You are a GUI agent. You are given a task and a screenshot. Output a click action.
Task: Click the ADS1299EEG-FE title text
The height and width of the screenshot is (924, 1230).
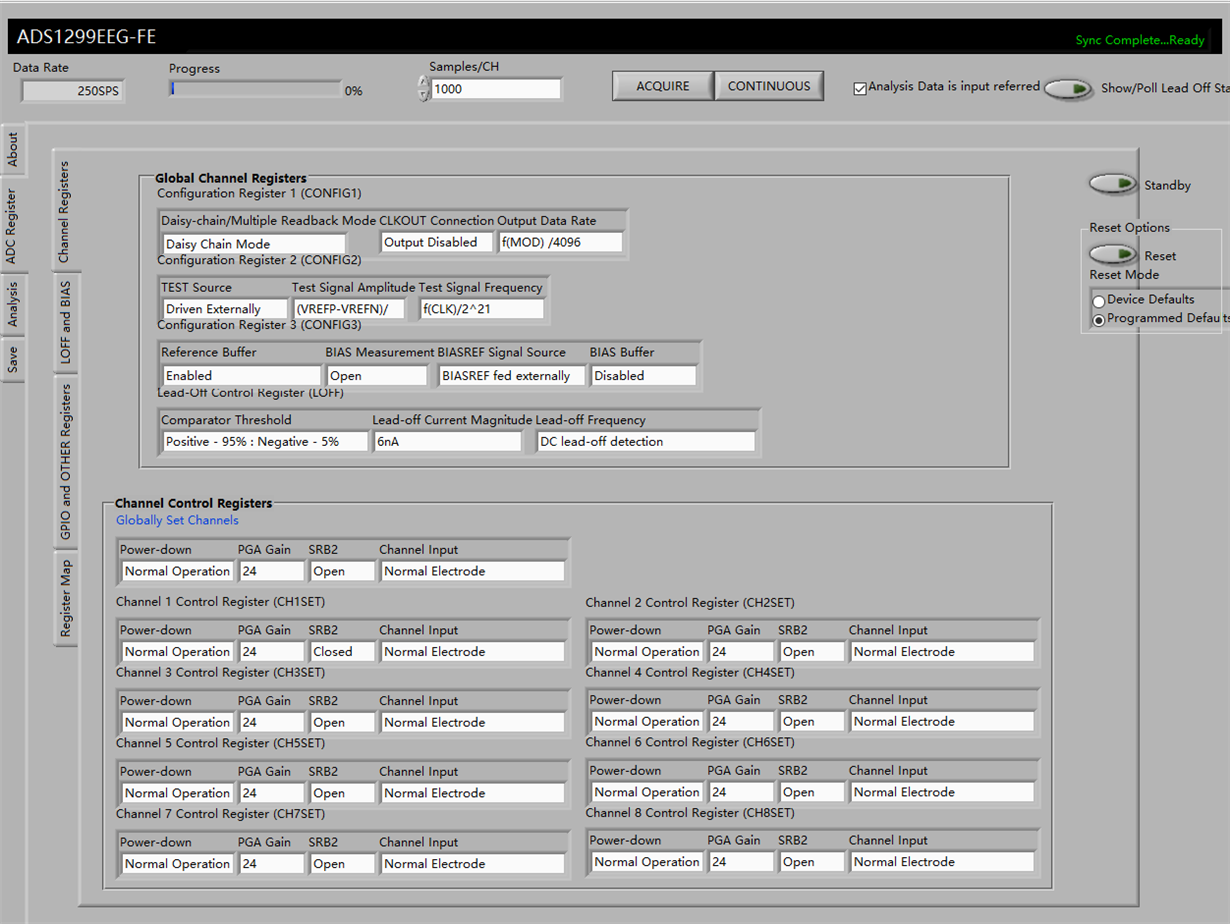coord(86,38)
